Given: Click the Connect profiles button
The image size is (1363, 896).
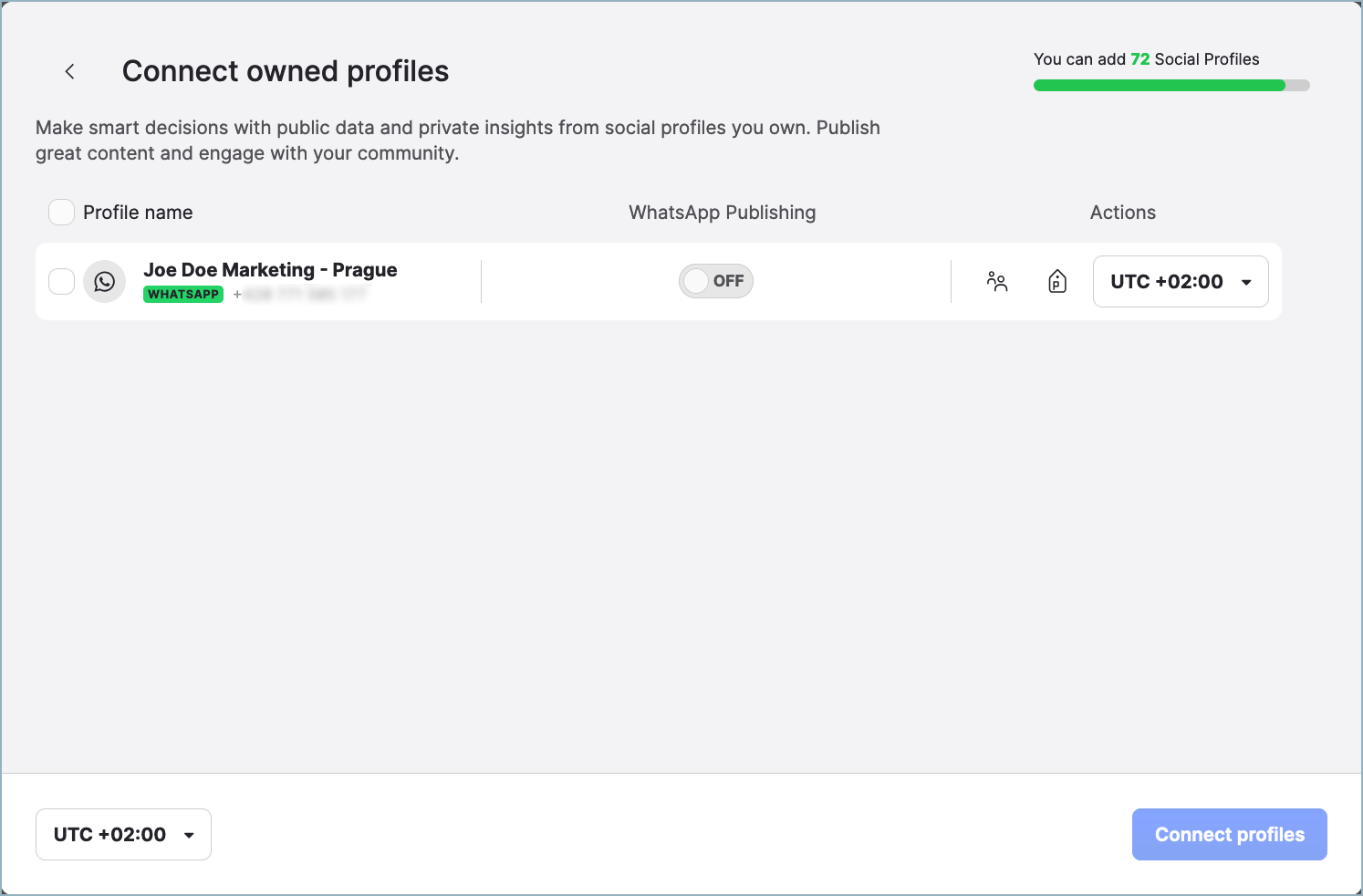Looking at the screenshot, I should point(1229,834).
